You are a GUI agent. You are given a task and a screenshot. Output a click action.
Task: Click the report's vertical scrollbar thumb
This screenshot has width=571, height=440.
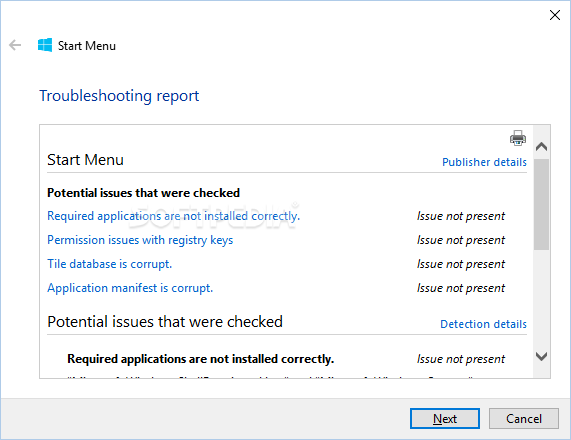click(542, 204)
